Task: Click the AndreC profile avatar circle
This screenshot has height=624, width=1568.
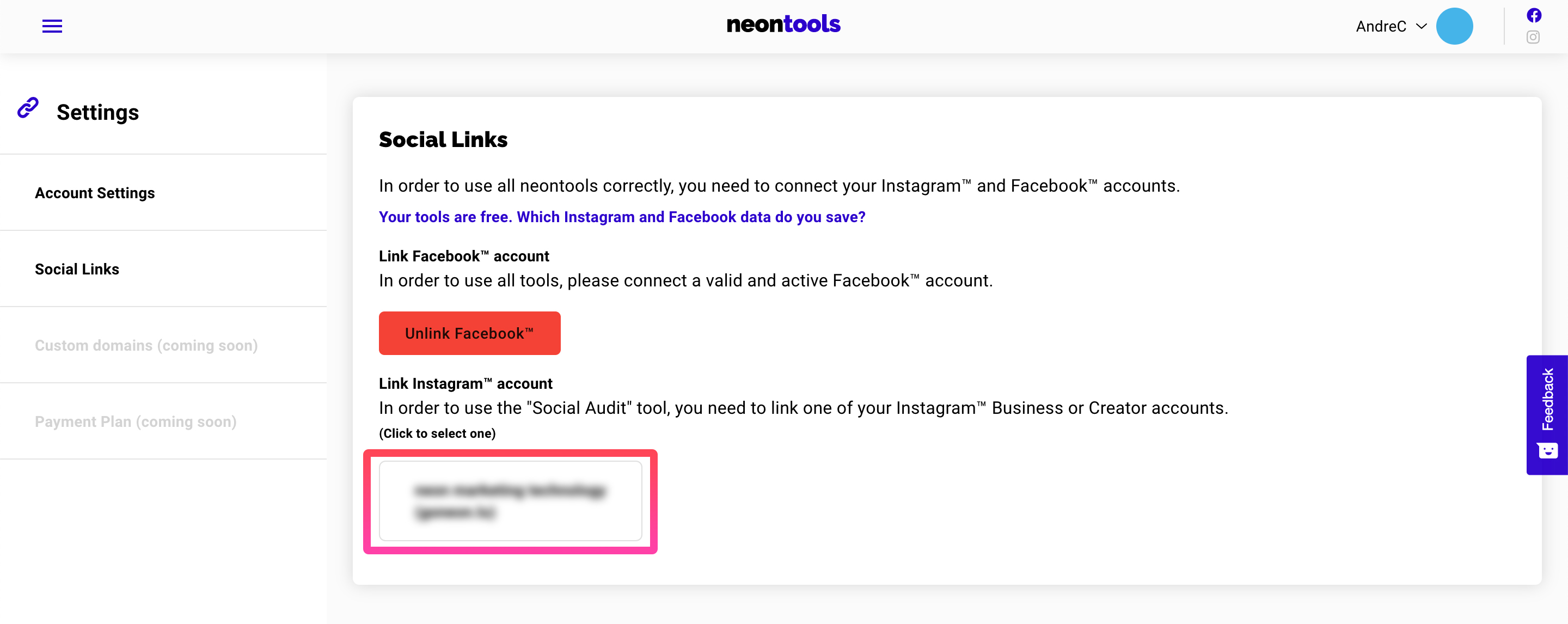Action: pos(1455,26)
